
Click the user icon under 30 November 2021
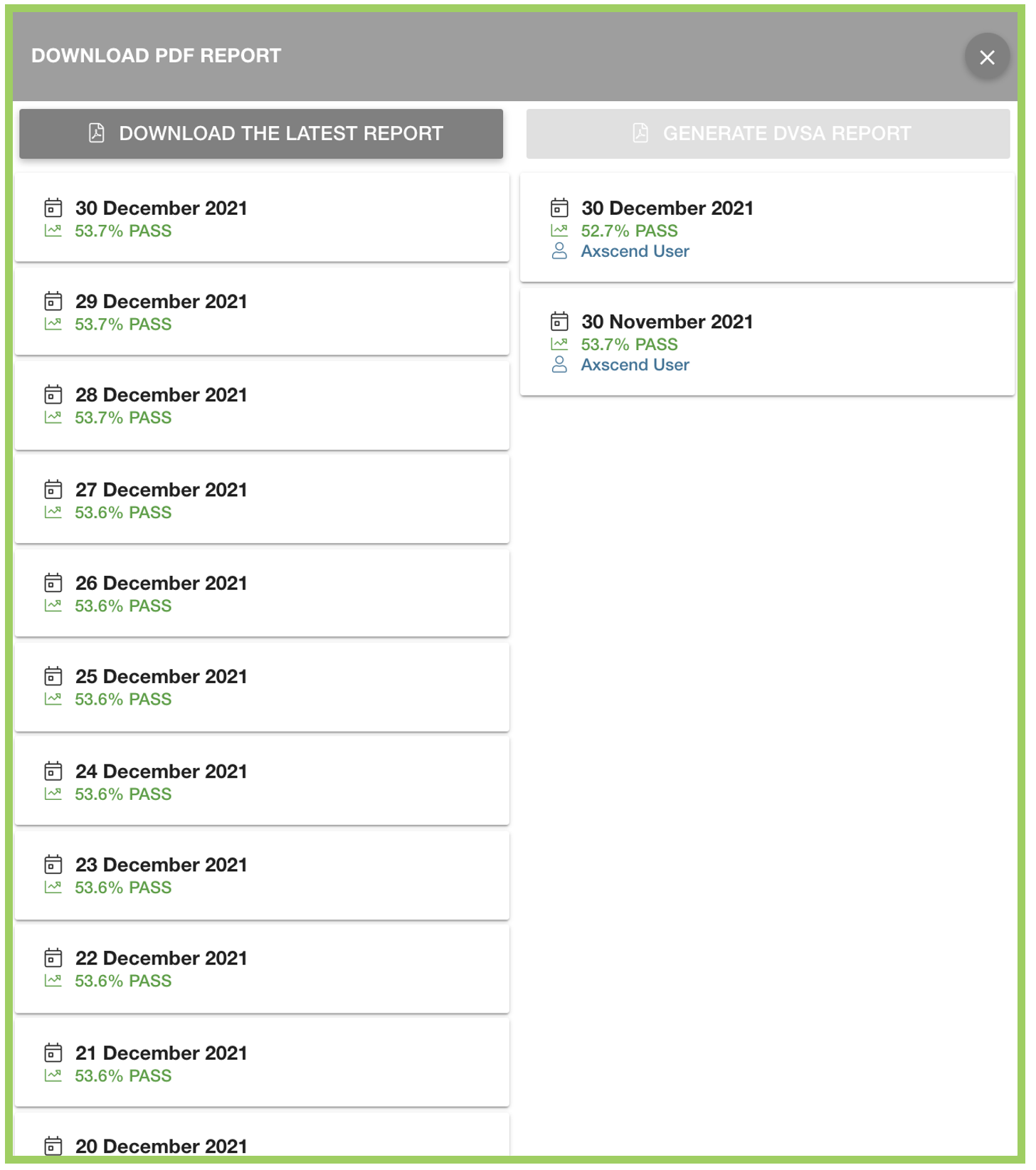click(559, 365)
